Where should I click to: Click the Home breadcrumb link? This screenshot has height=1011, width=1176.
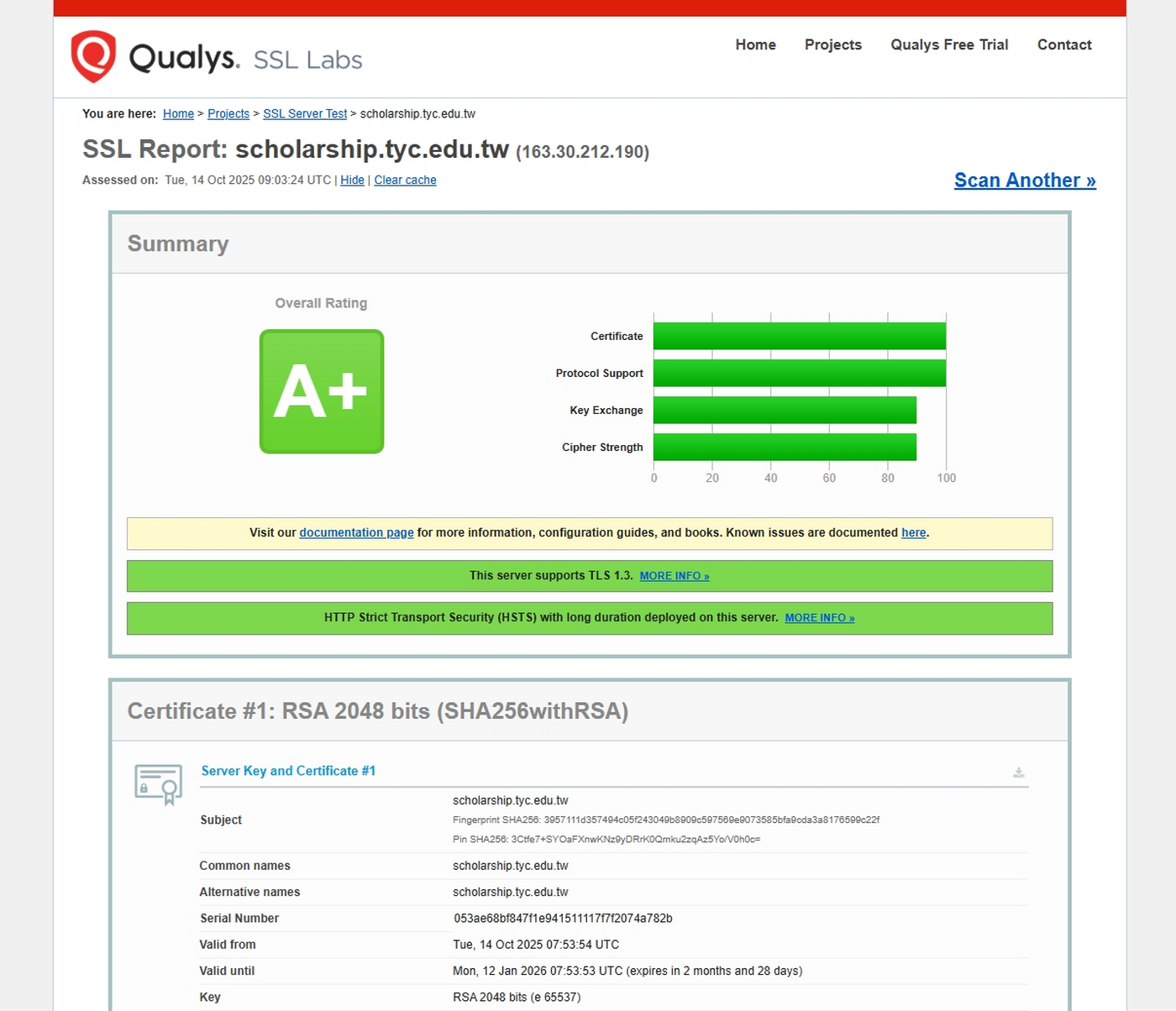point(178,114)
